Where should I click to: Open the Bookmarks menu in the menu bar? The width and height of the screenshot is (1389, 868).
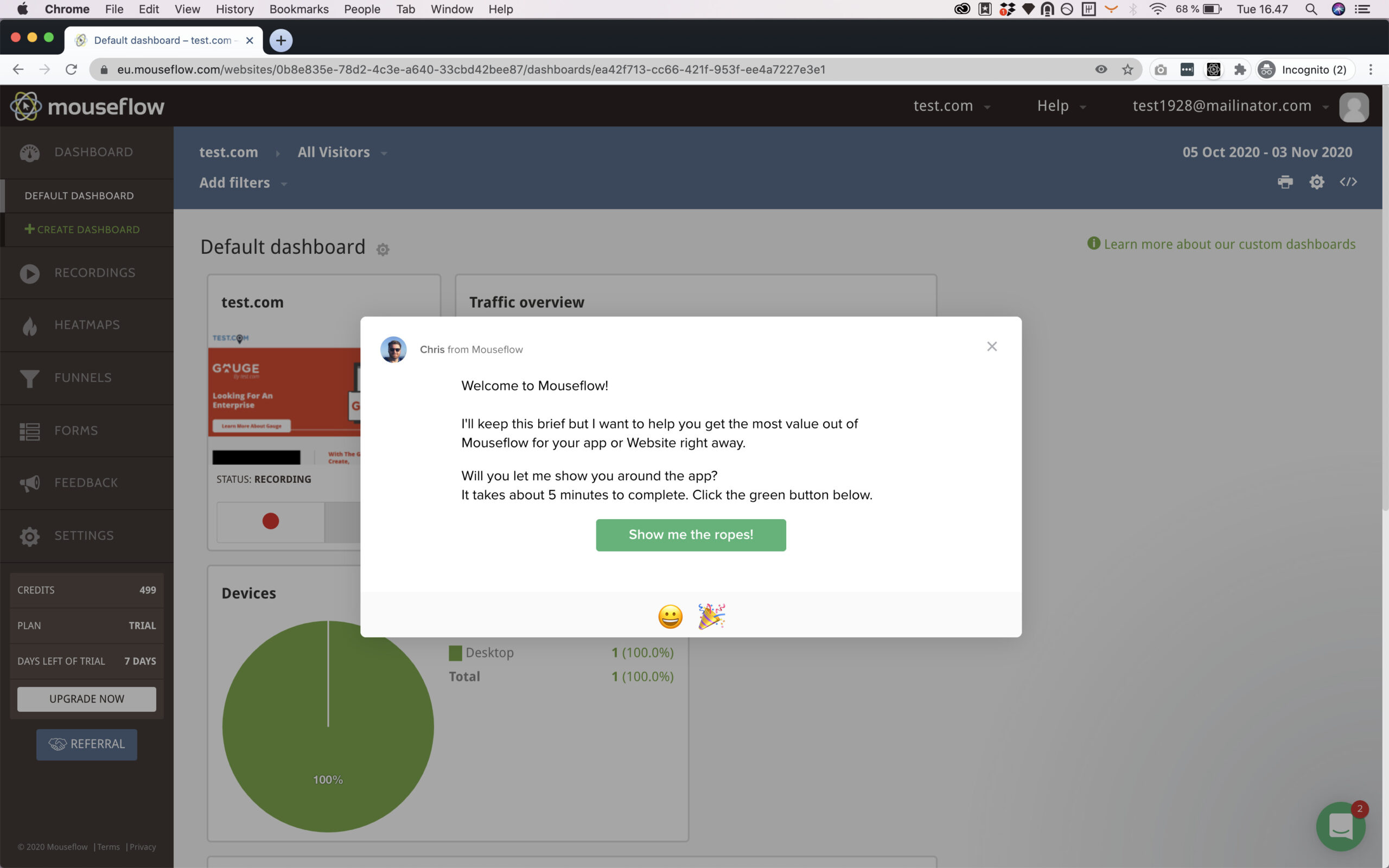coord(298,9)
